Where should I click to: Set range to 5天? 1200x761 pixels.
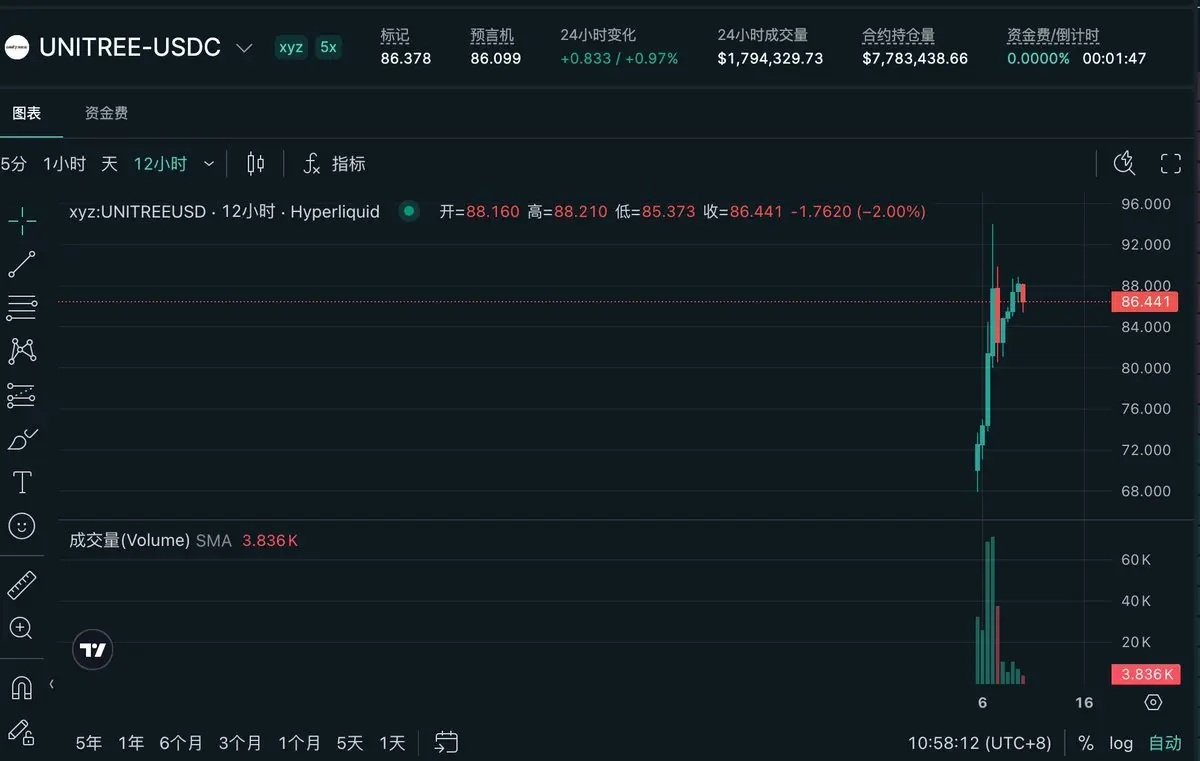(x=350, y=743)
